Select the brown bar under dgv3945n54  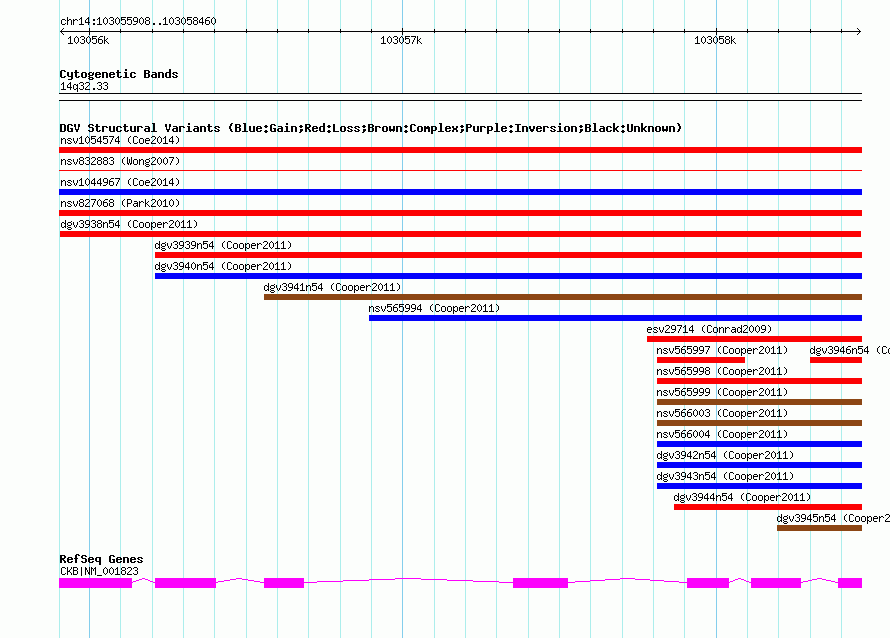pos(819,528)
